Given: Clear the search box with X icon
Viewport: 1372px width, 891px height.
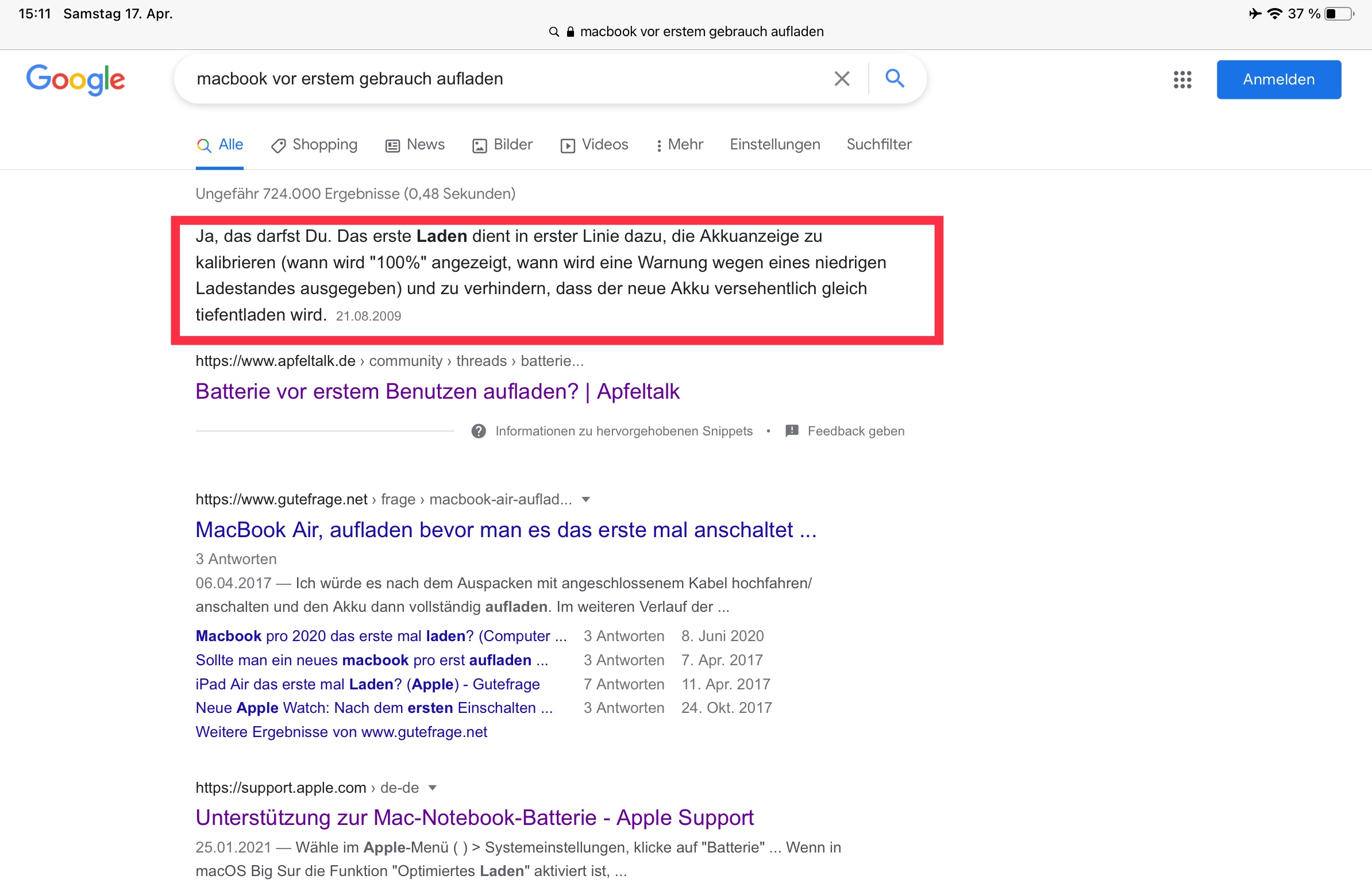Looking at the screenshot, I should tap(842, 78).
